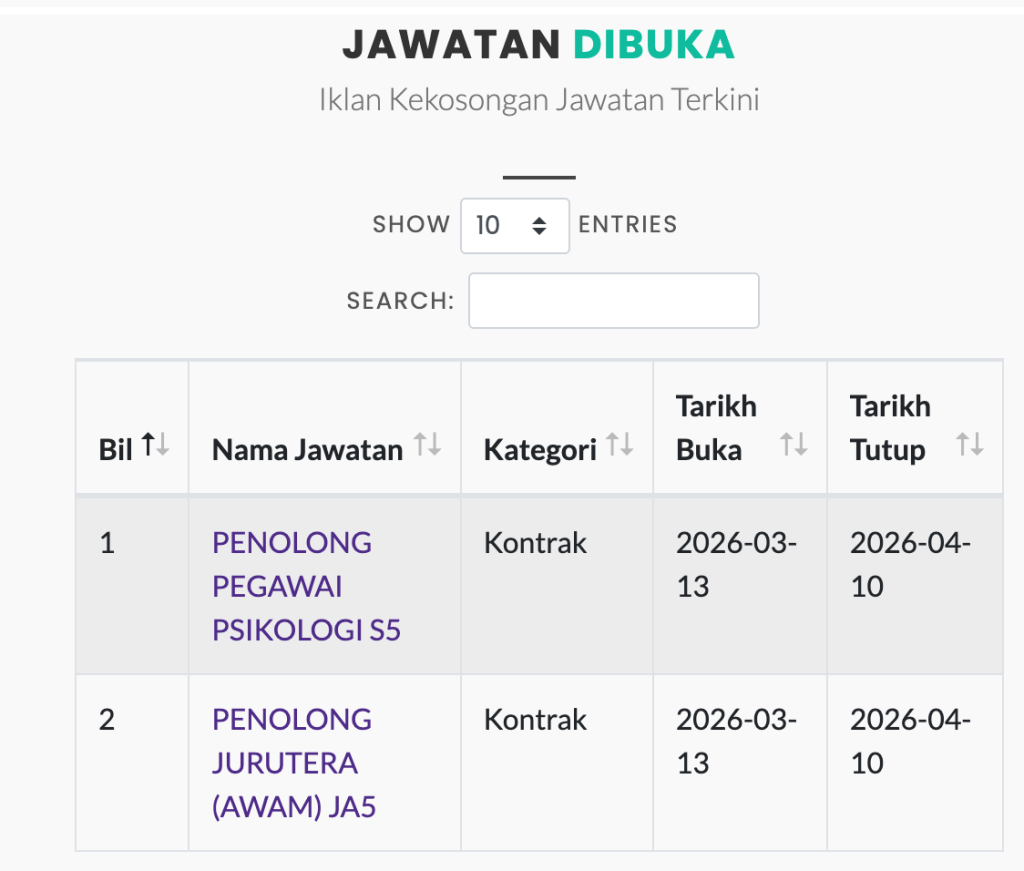Viewport: 1024px width, 871px height.
Task: Click the Tarikh Buka sort arrows icon
Action: (794, 446)
